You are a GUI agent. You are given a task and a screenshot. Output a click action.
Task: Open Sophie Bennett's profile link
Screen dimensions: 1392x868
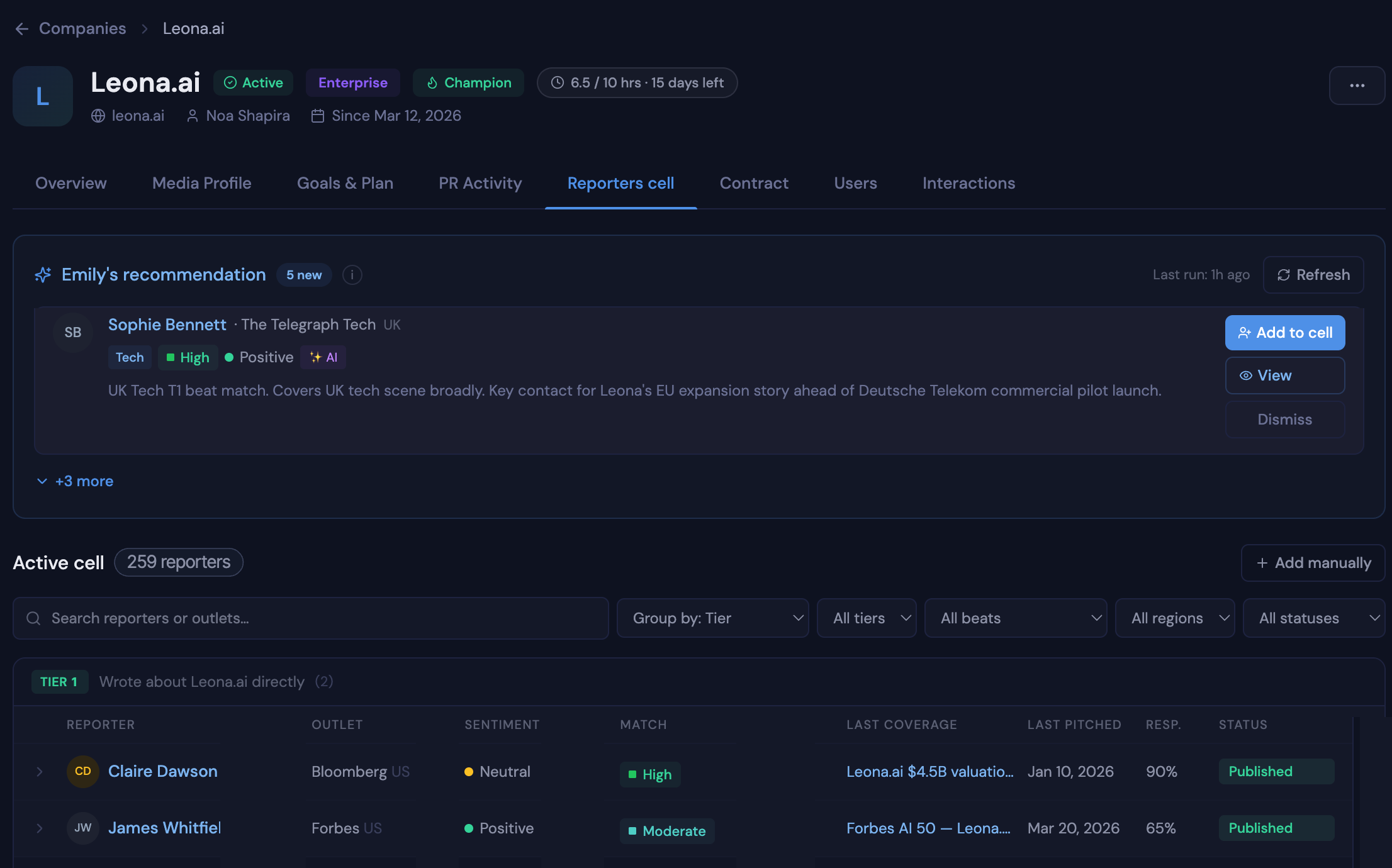[x=167, y=325]
